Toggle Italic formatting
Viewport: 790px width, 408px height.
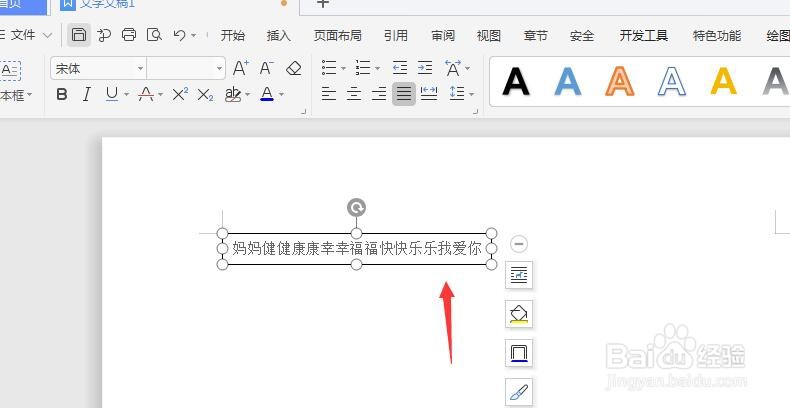[87, 94]
